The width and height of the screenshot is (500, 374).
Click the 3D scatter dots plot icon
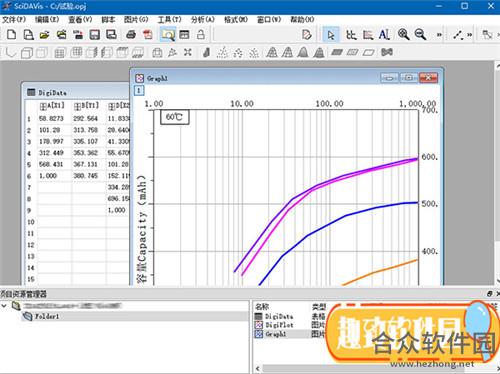click(222, 52)
